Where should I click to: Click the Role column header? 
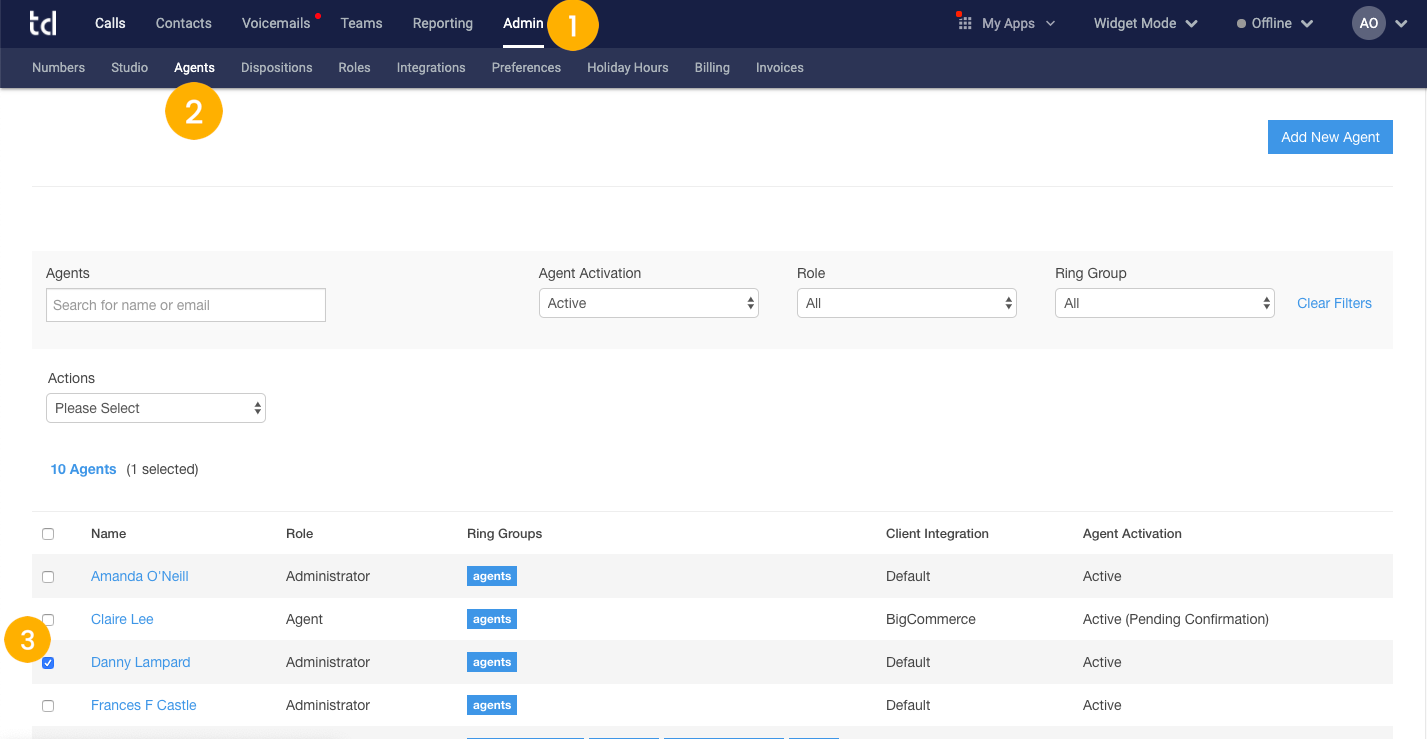299,533
